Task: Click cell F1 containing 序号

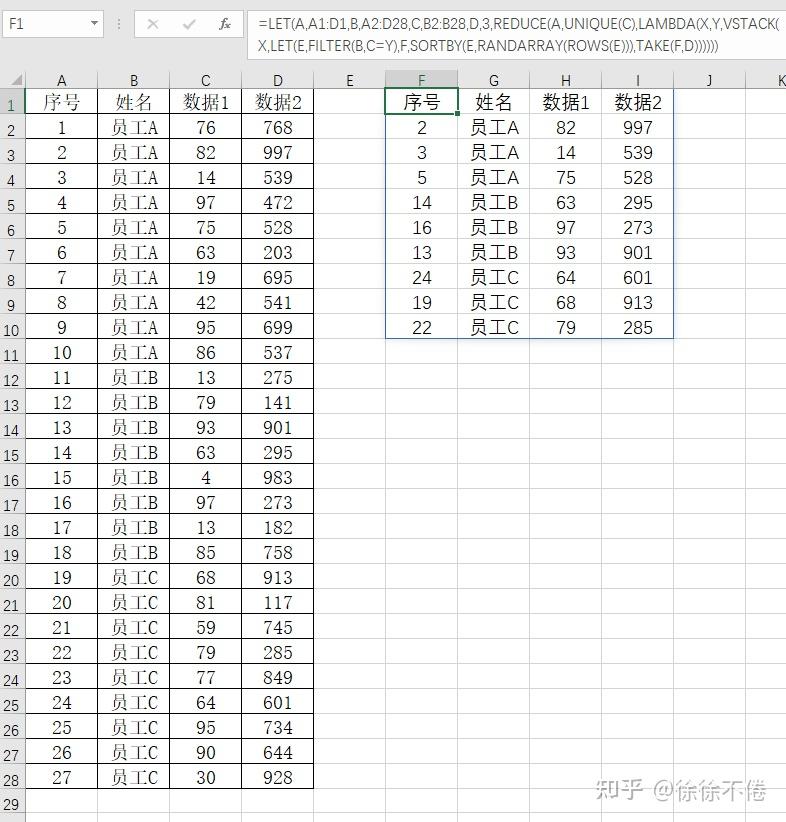Action: [421, 102]
